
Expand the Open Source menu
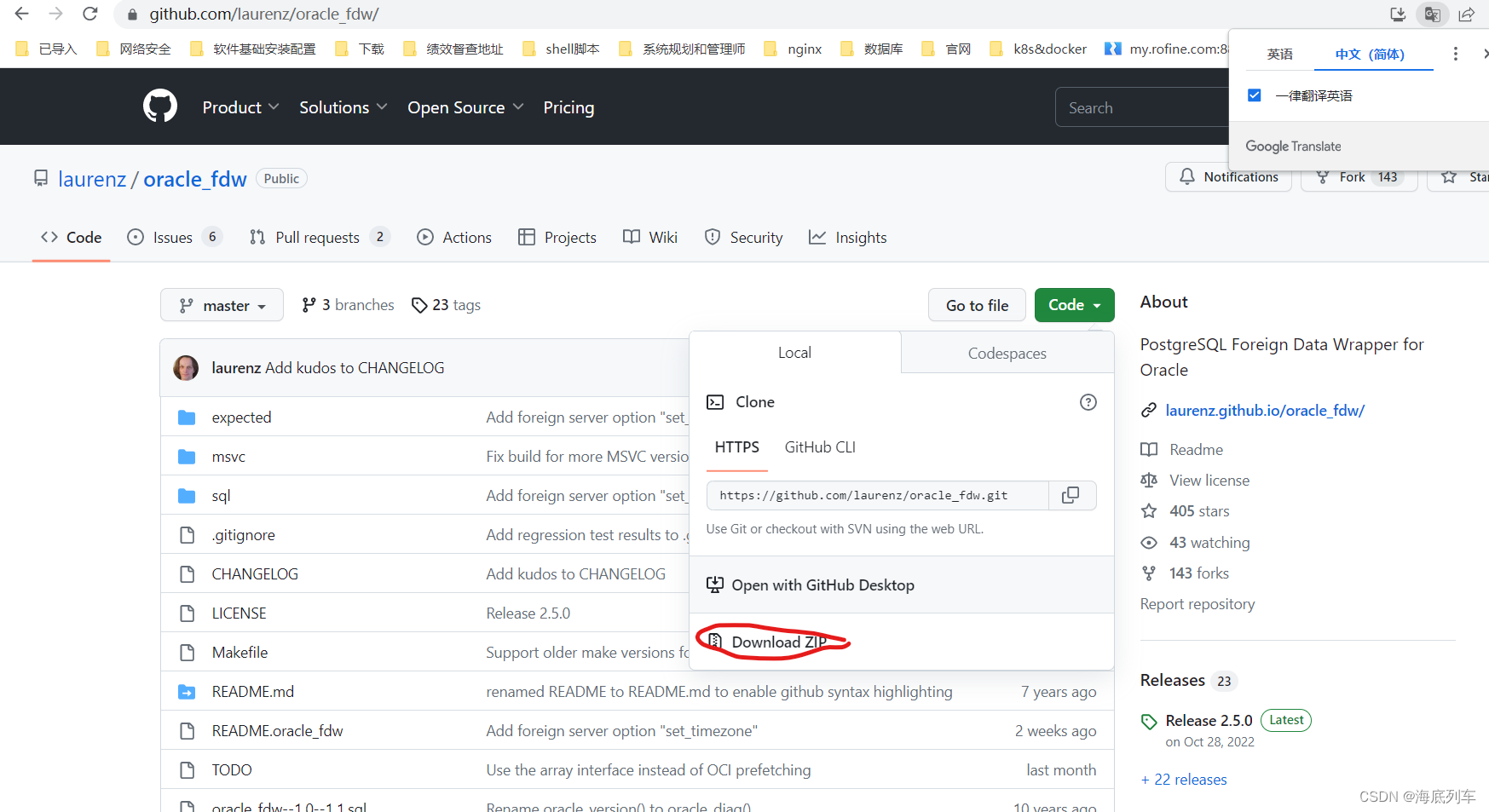coord(465,107)
